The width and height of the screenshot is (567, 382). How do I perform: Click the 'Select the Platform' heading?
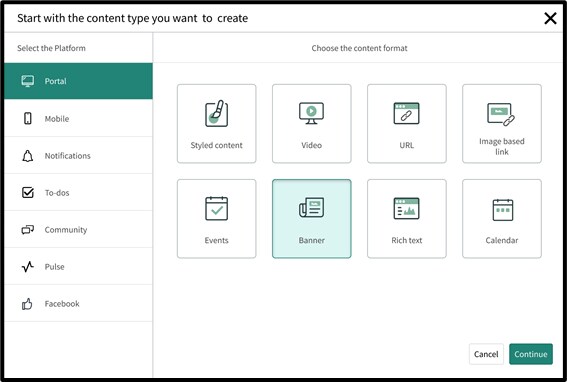pyautogui.click(x=51, y=48)
